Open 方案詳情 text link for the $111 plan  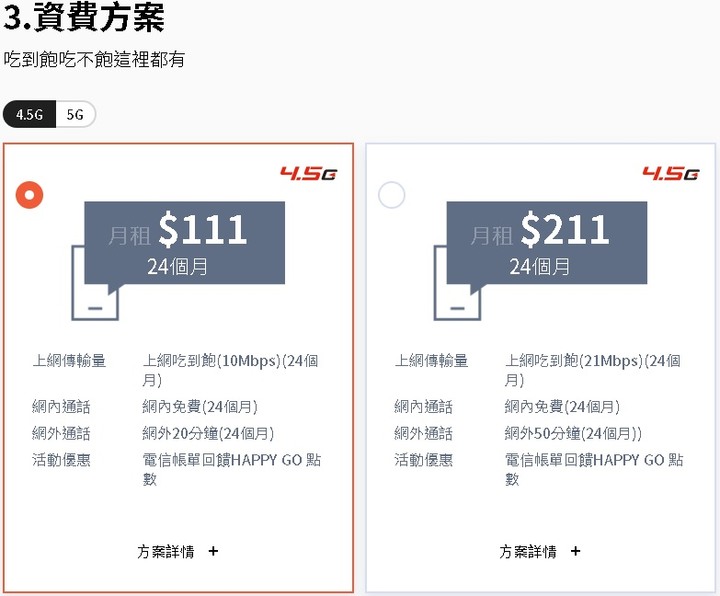tap(166, 551)
